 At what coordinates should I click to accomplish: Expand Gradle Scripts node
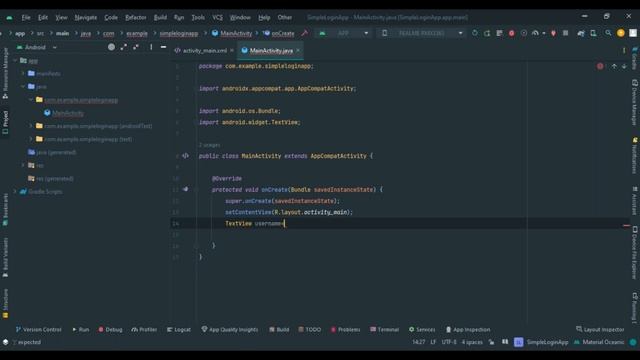pyautogui.click(x=16, y=191)
